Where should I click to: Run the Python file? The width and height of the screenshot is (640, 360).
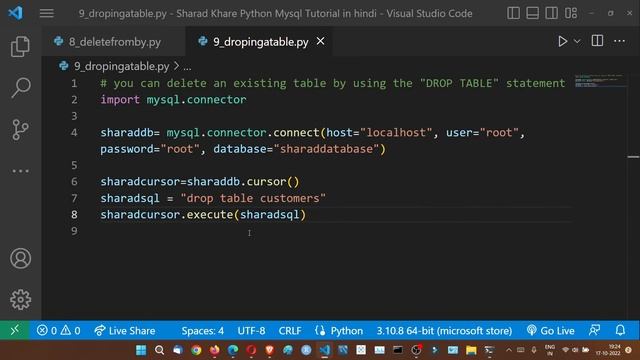(562, 41)
